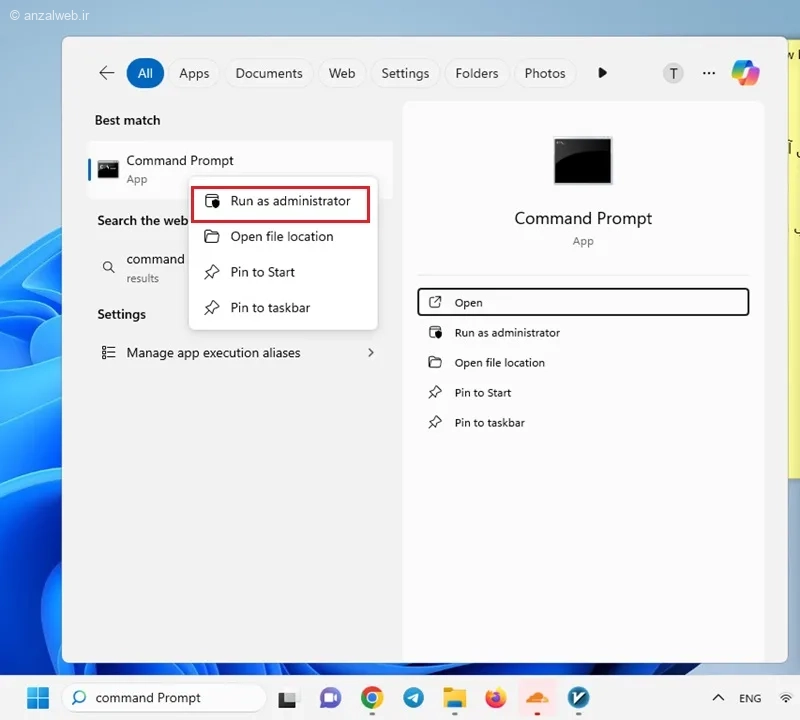Click the T account avatar
The image size is (800, 720).
[x=673, y=73]
